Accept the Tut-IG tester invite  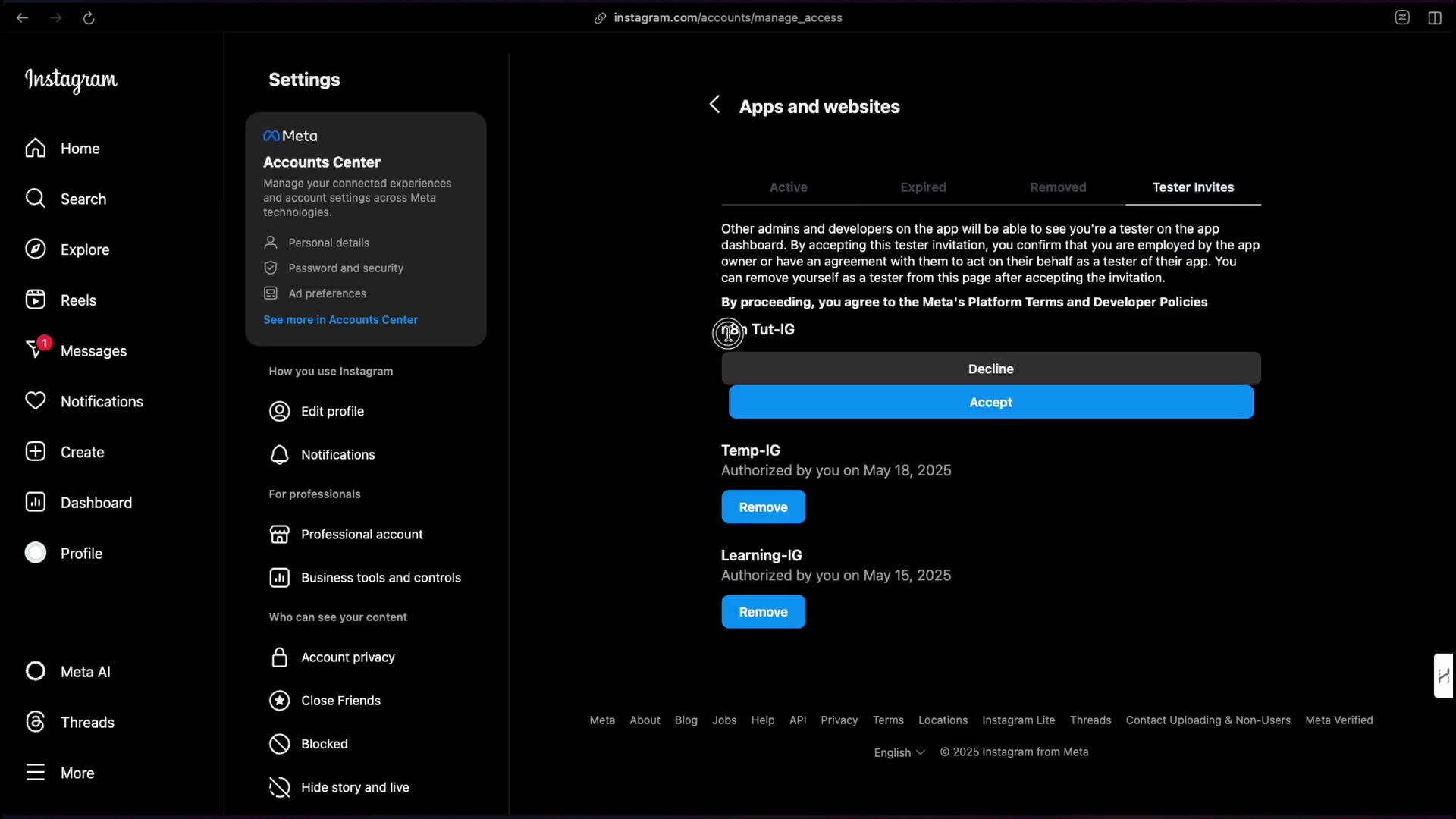tap(990, 402)
